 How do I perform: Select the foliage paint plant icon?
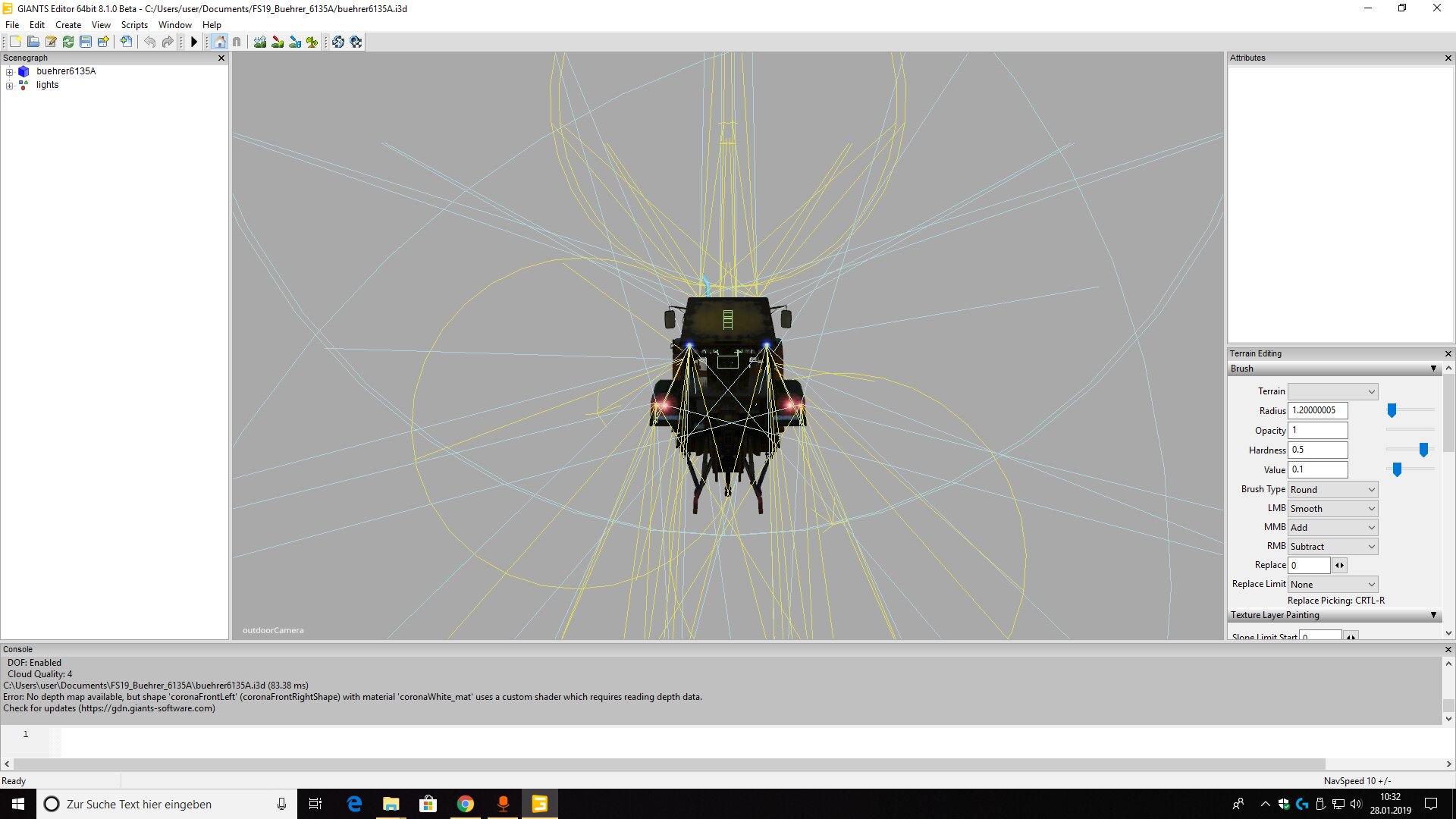[x=312, y=42]
